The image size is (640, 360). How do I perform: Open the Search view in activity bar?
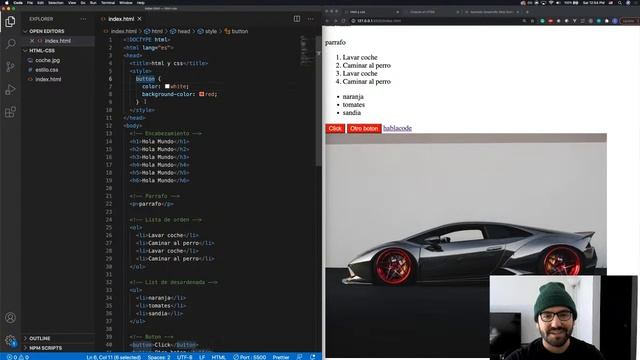coord(10,44)
